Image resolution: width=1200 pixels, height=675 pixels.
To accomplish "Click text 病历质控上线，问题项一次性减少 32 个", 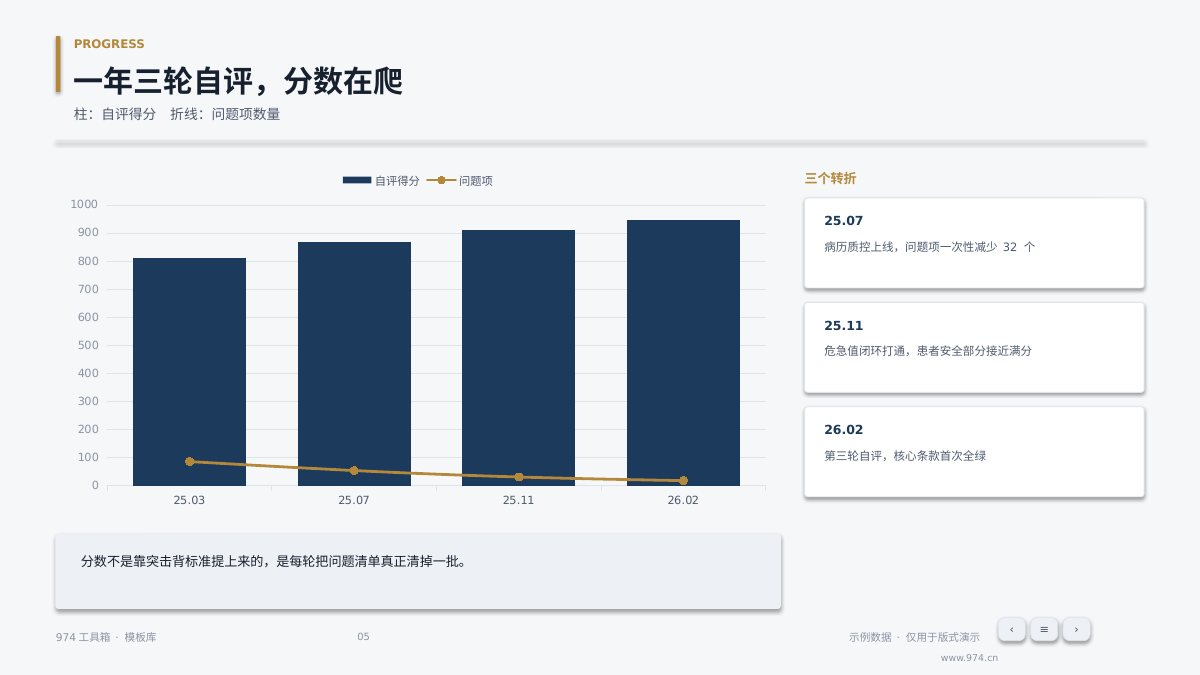I will [x=929, y=246].
